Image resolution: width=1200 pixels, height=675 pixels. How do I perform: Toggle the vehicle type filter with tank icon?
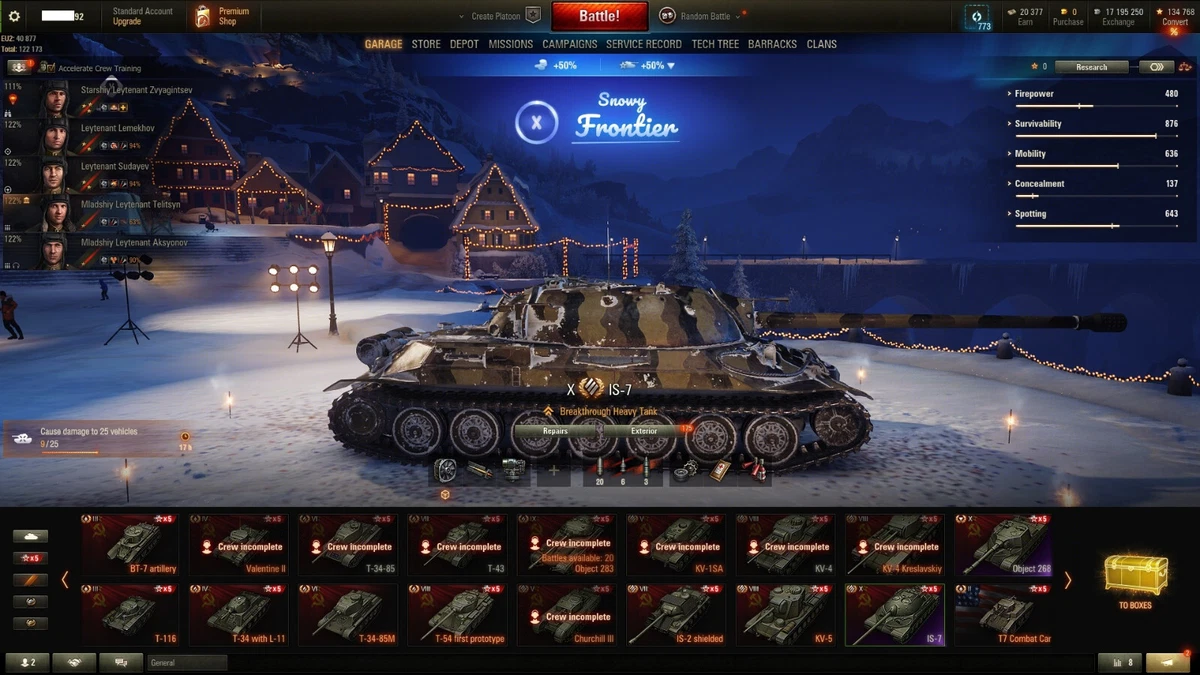30,536
